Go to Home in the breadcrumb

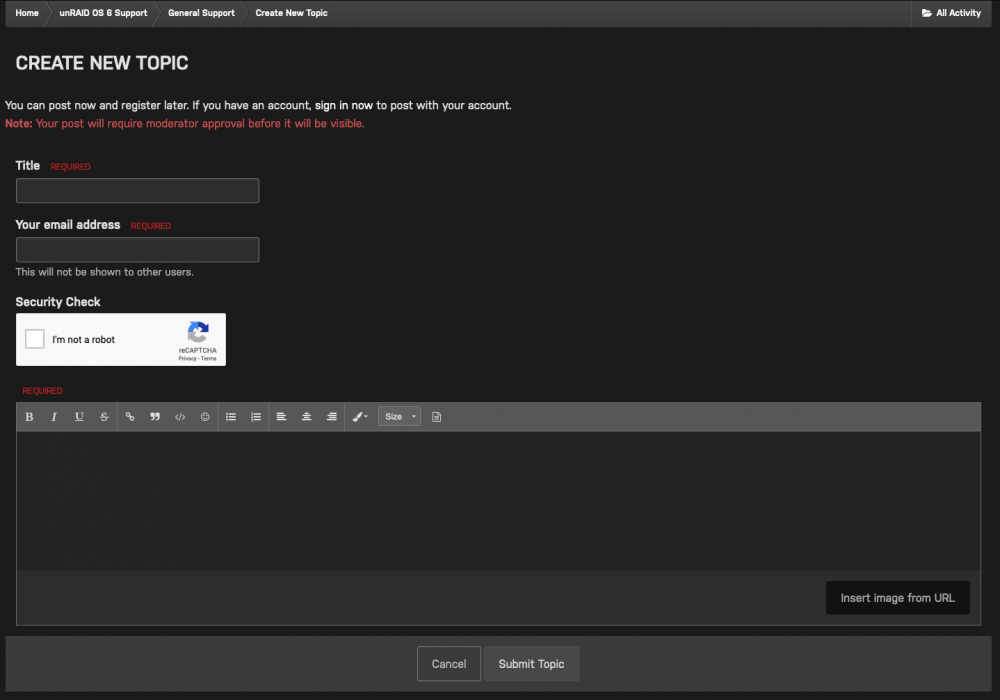(27, 13)
